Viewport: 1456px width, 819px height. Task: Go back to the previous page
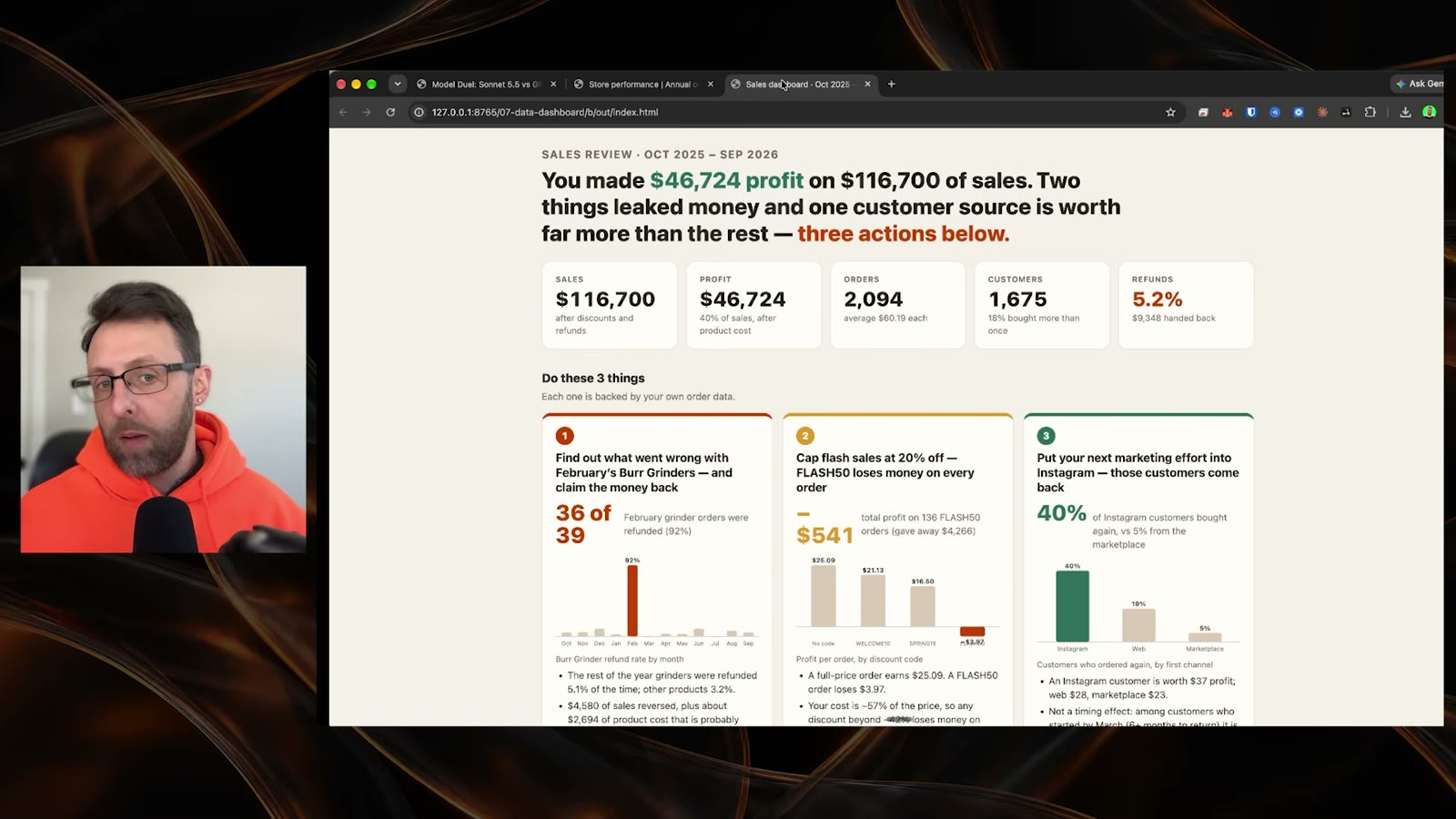click(x=343, y=112)
